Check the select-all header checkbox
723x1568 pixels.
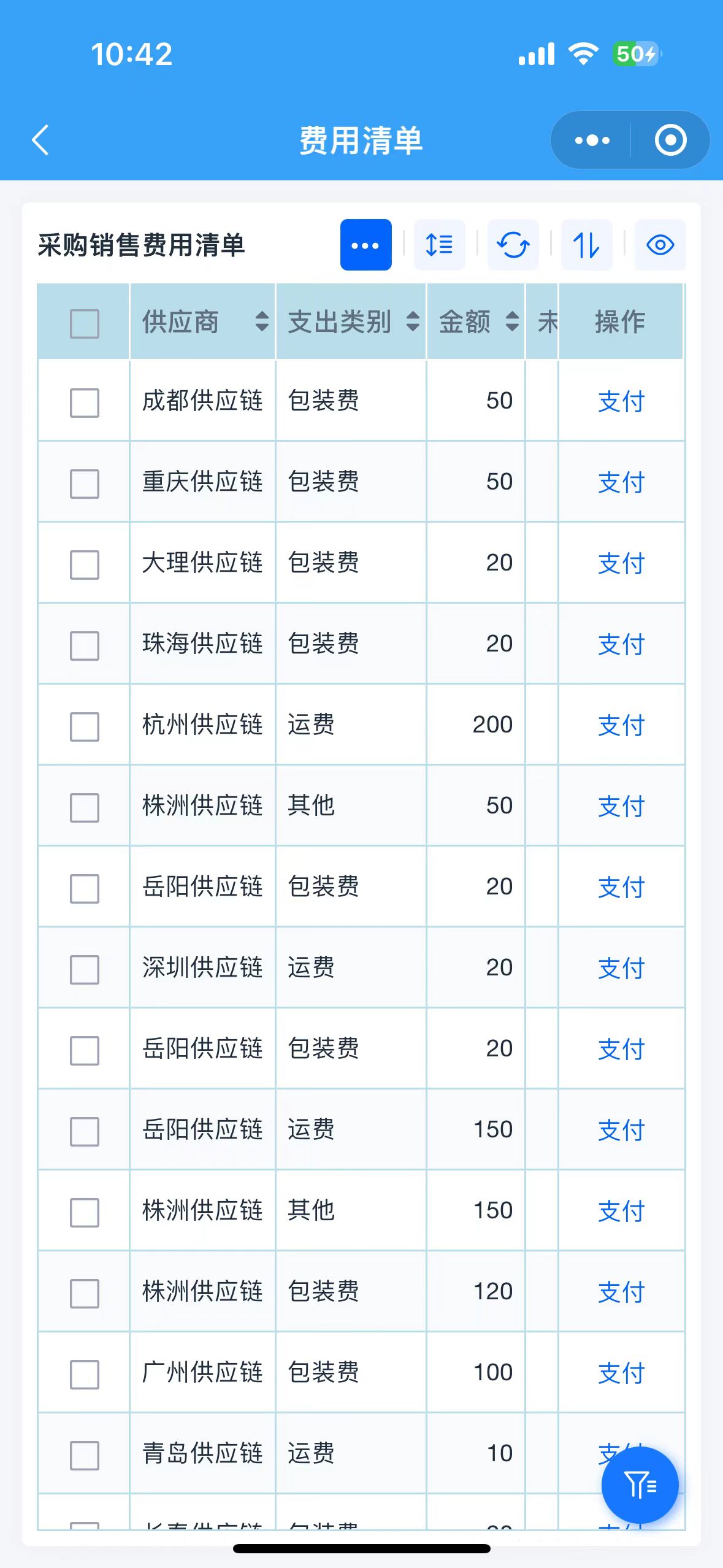(85, 323)
